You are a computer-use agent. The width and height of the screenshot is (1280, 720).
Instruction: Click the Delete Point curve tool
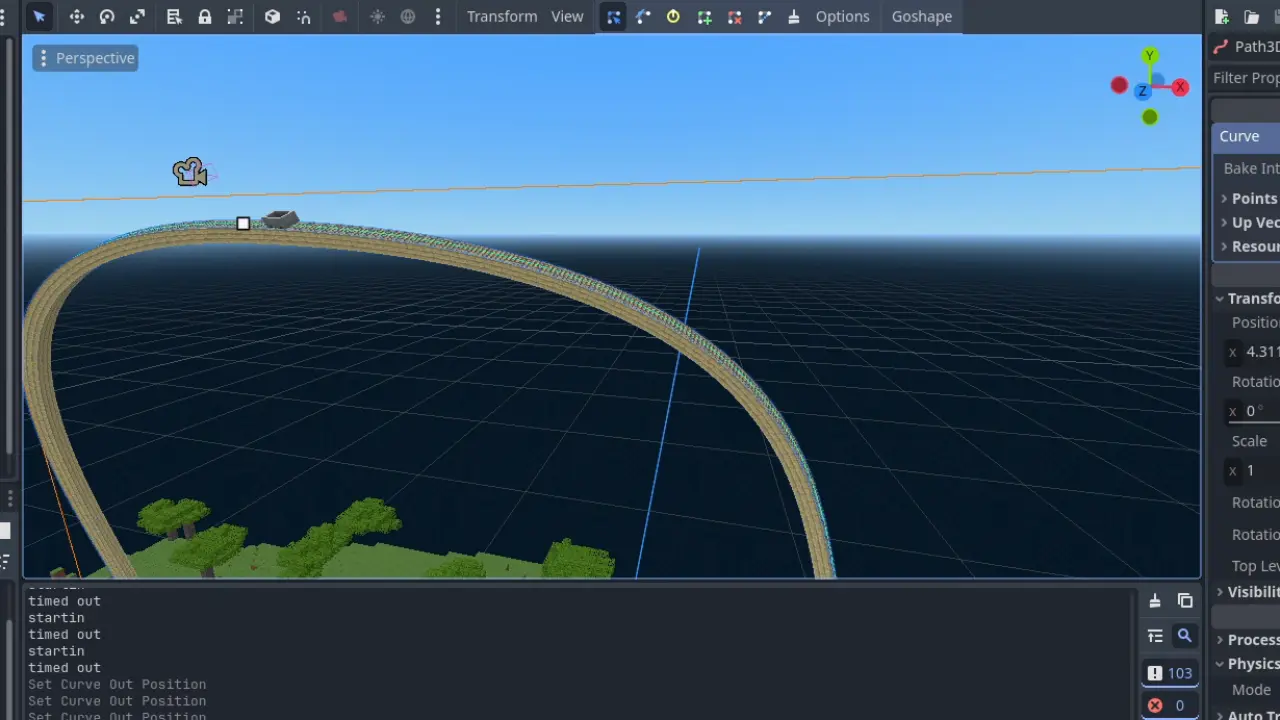pyautogui.click(x=735, y=17)
